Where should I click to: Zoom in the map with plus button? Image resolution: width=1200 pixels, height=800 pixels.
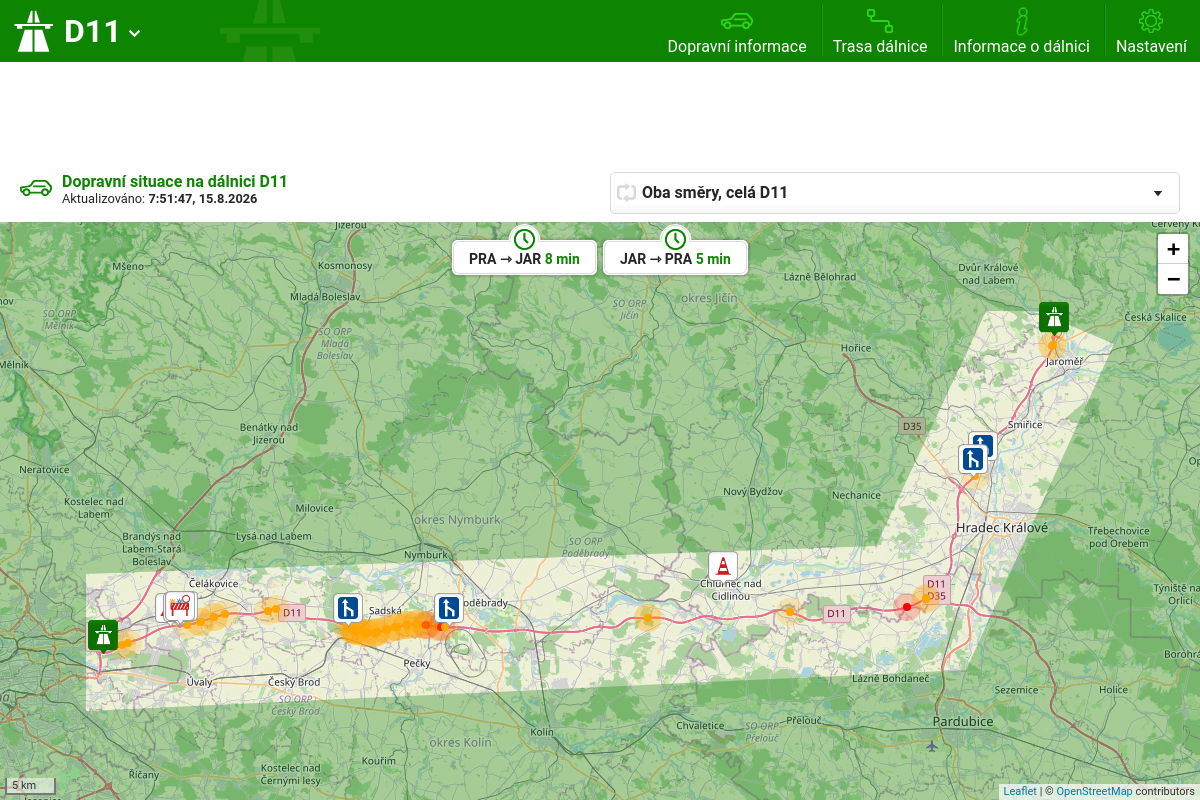coord(1173,249)
